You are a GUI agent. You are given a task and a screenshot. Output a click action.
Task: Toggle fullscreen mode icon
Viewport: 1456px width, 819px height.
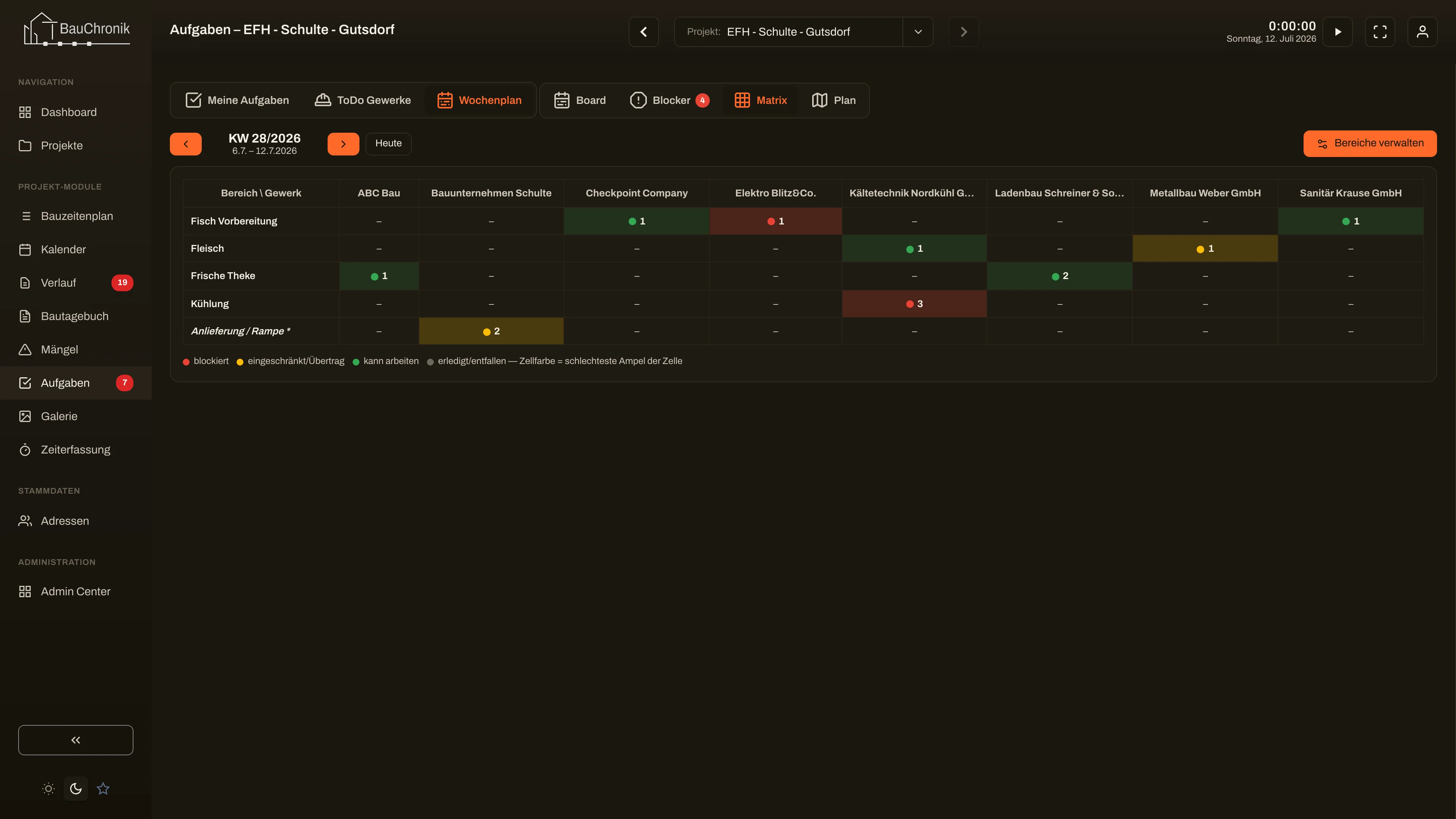[x=1380, y=31]
